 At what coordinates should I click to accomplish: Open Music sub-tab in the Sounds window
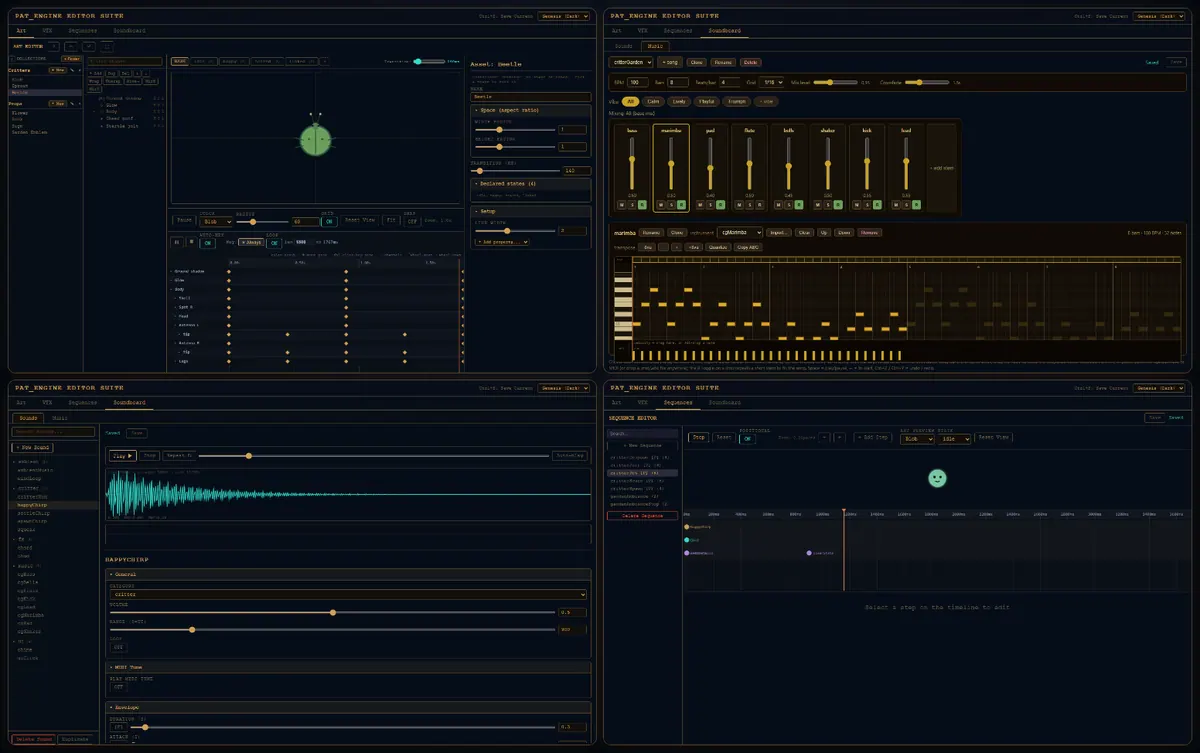[x=60, y=418]
